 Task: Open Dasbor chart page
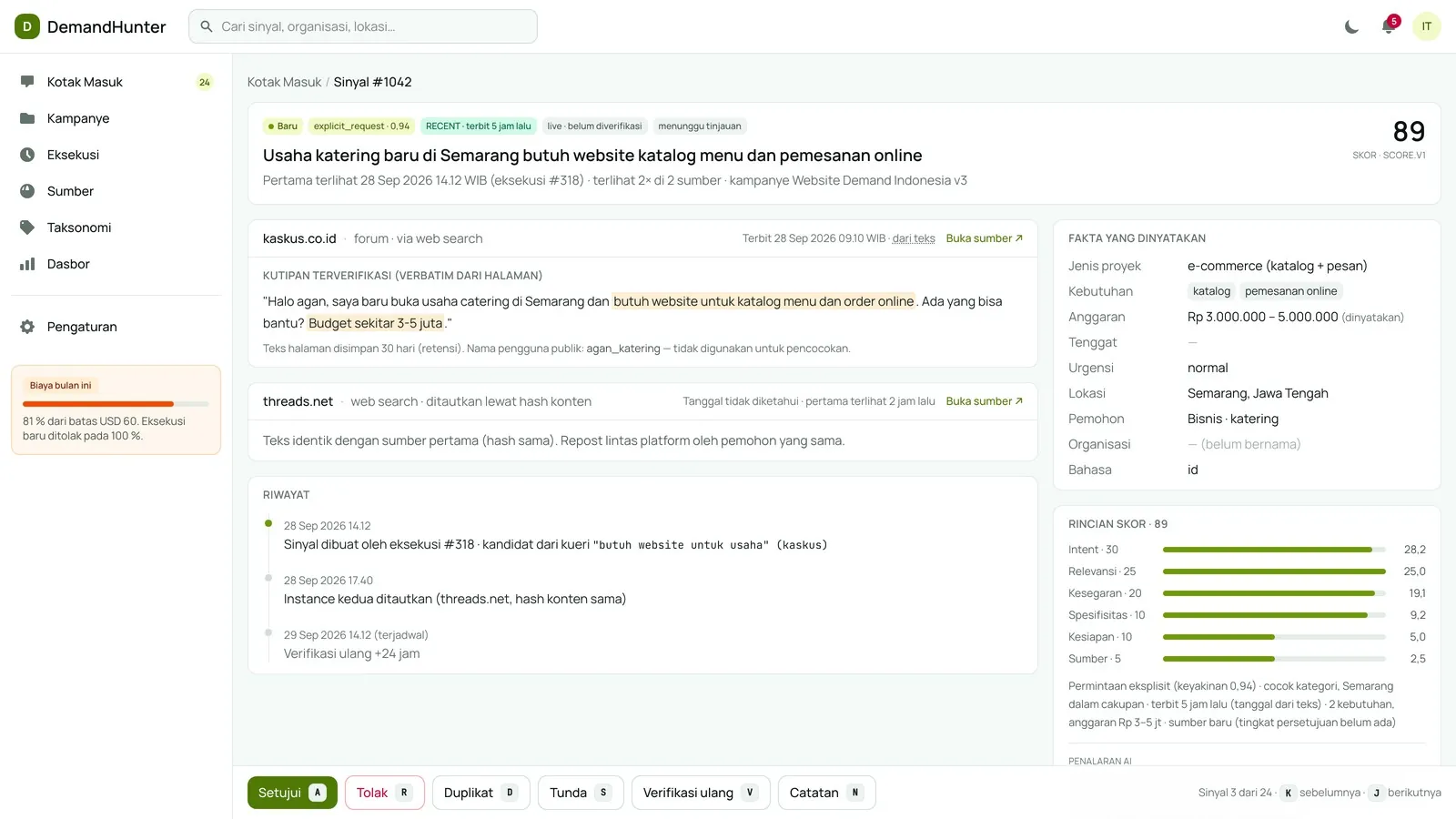pos(116,264)
